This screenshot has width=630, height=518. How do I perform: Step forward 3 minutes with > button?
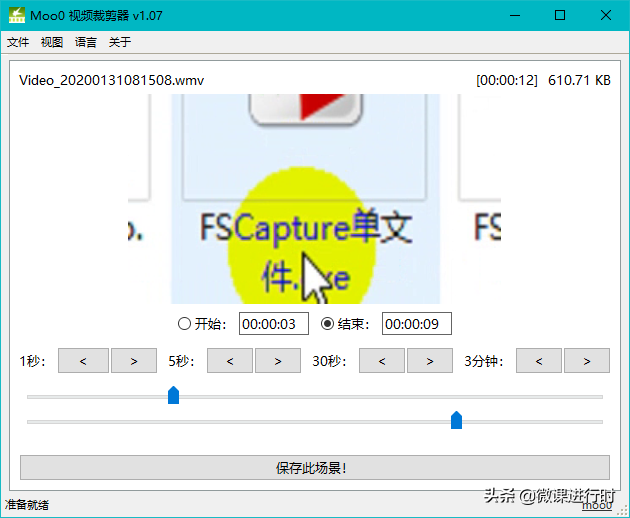coord(587,361)
